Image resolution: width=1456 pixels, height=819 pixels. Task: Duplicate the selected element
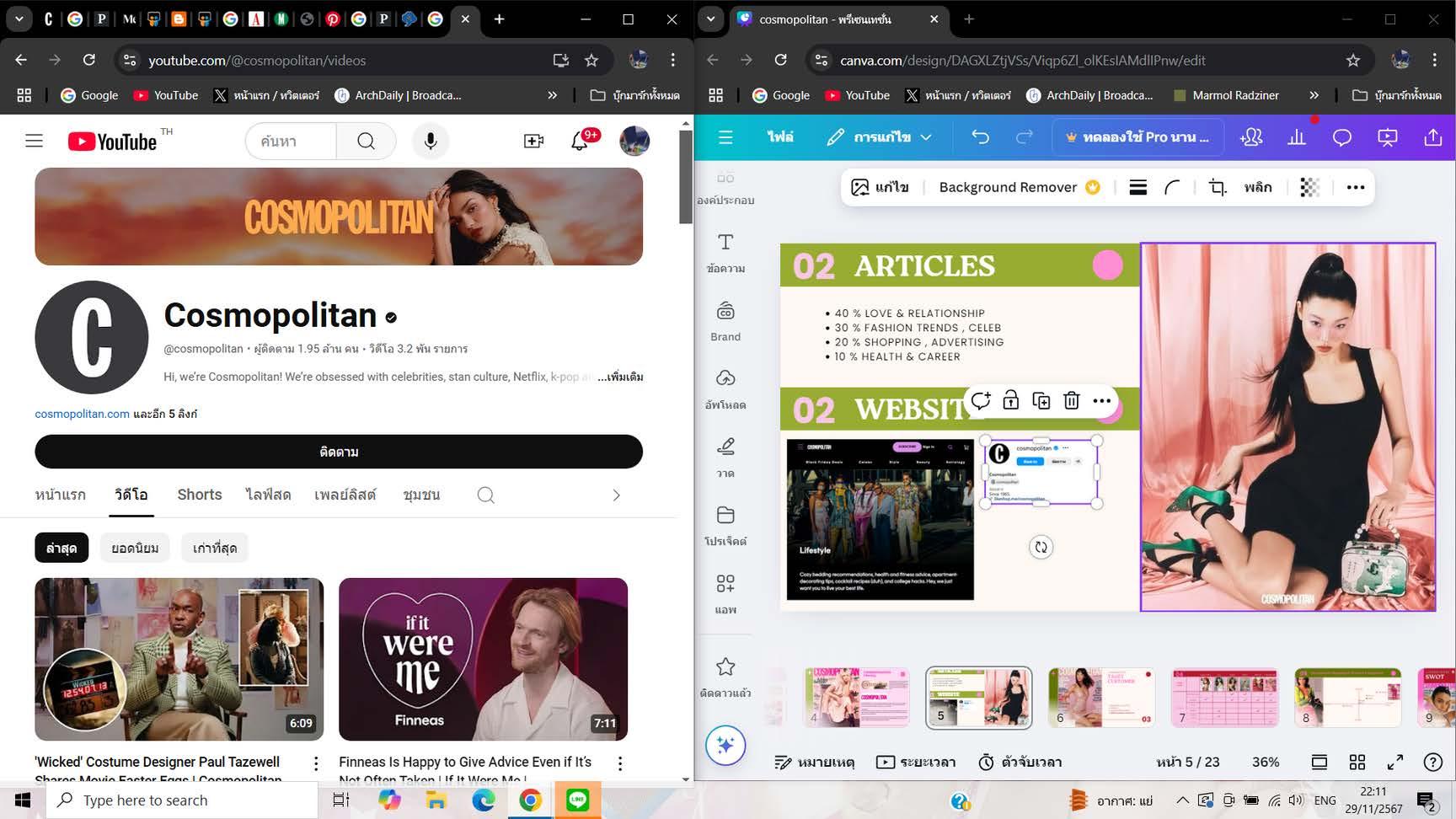1041,401
